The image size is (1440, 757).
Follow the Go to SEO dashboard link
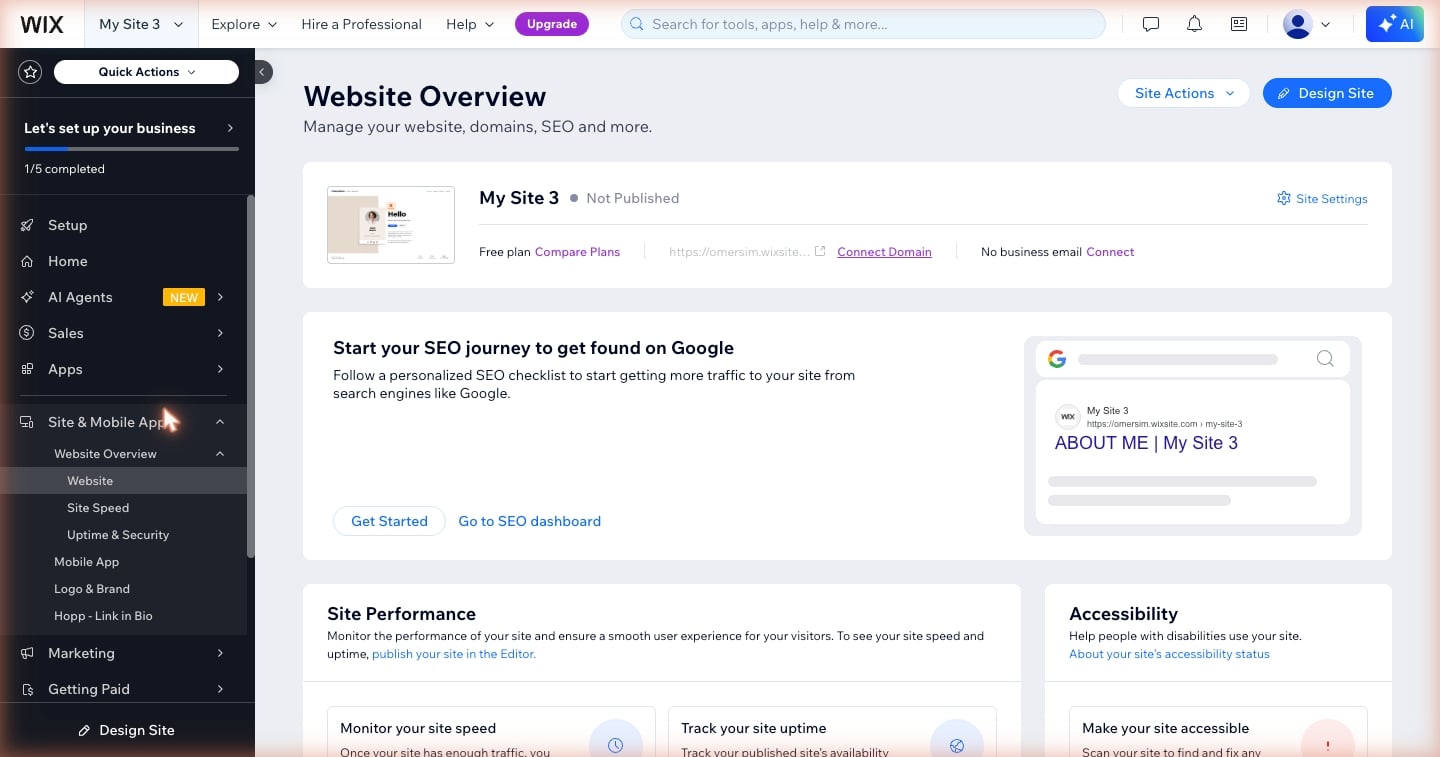pyautogui.click(x=530, y=521)
